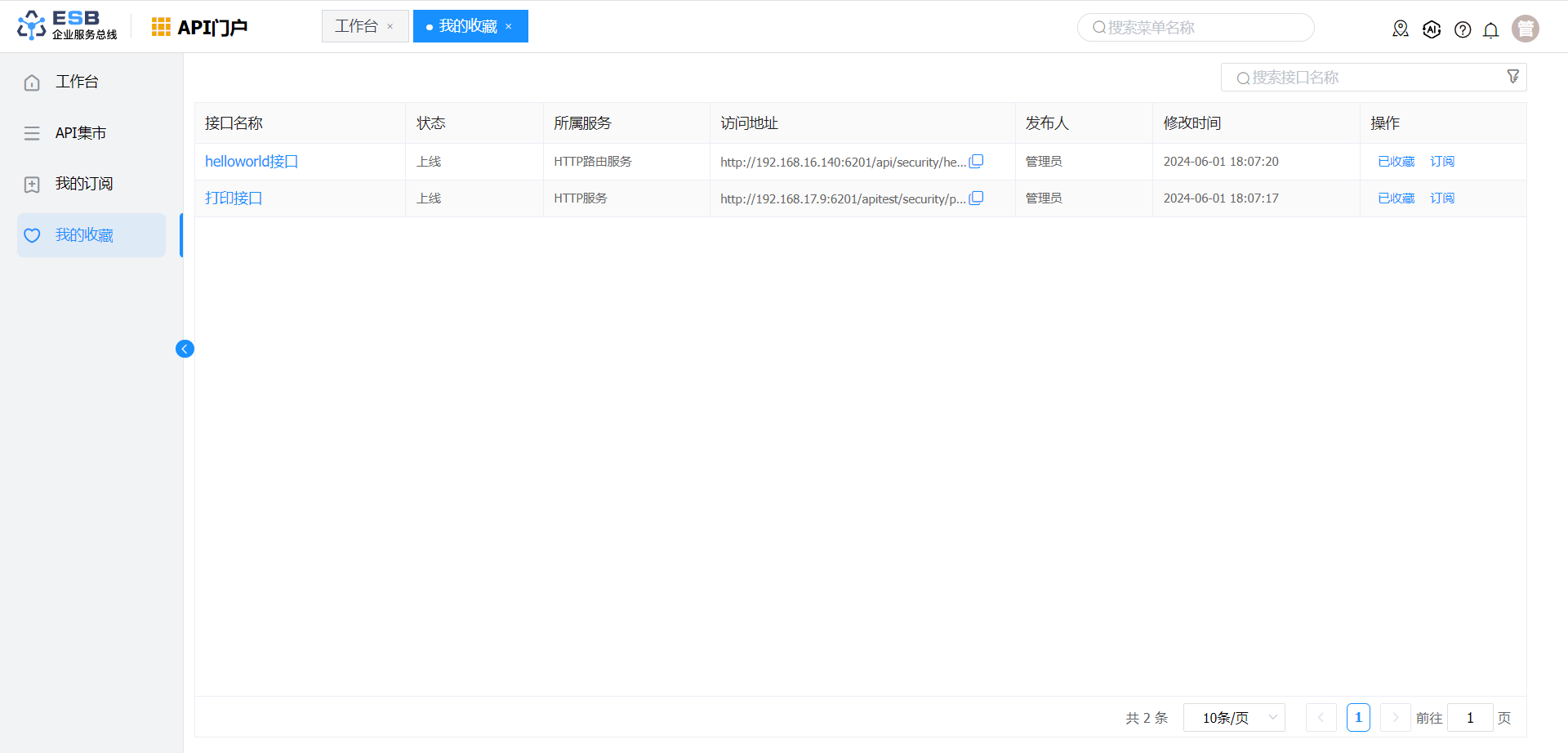Screen dimensions: 1568x753
Task: Click the help question mark icon
Action: click(x=1463, y=29)
